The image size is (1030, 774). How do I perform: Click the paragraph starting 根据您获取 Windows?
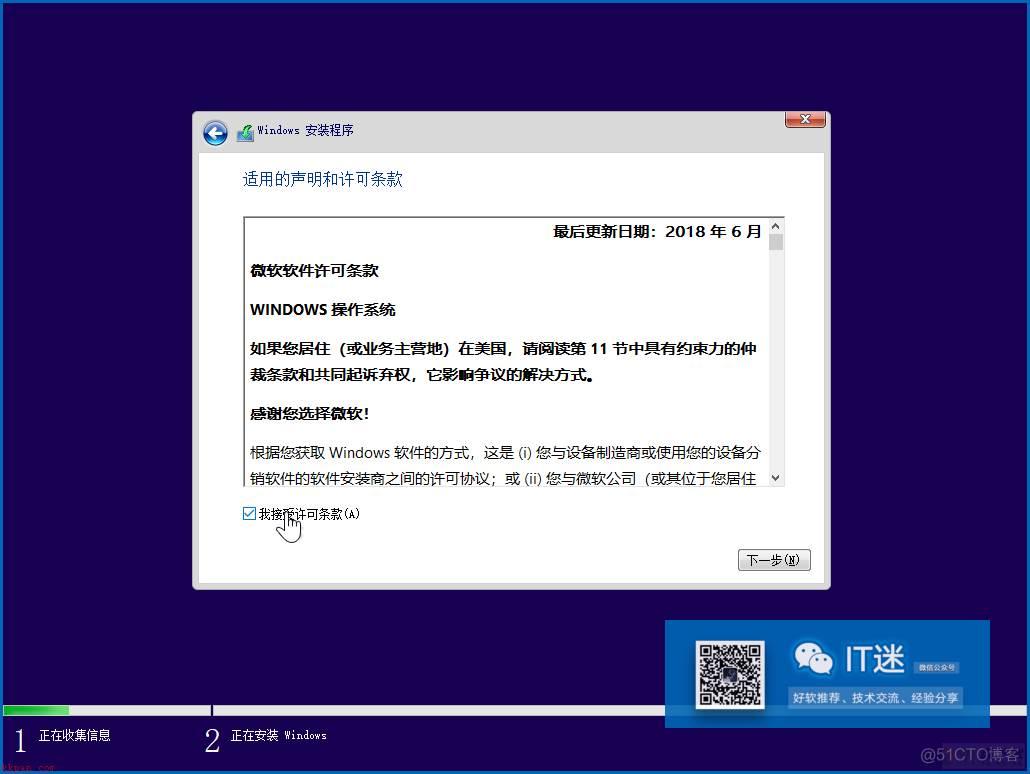(505, 465)
